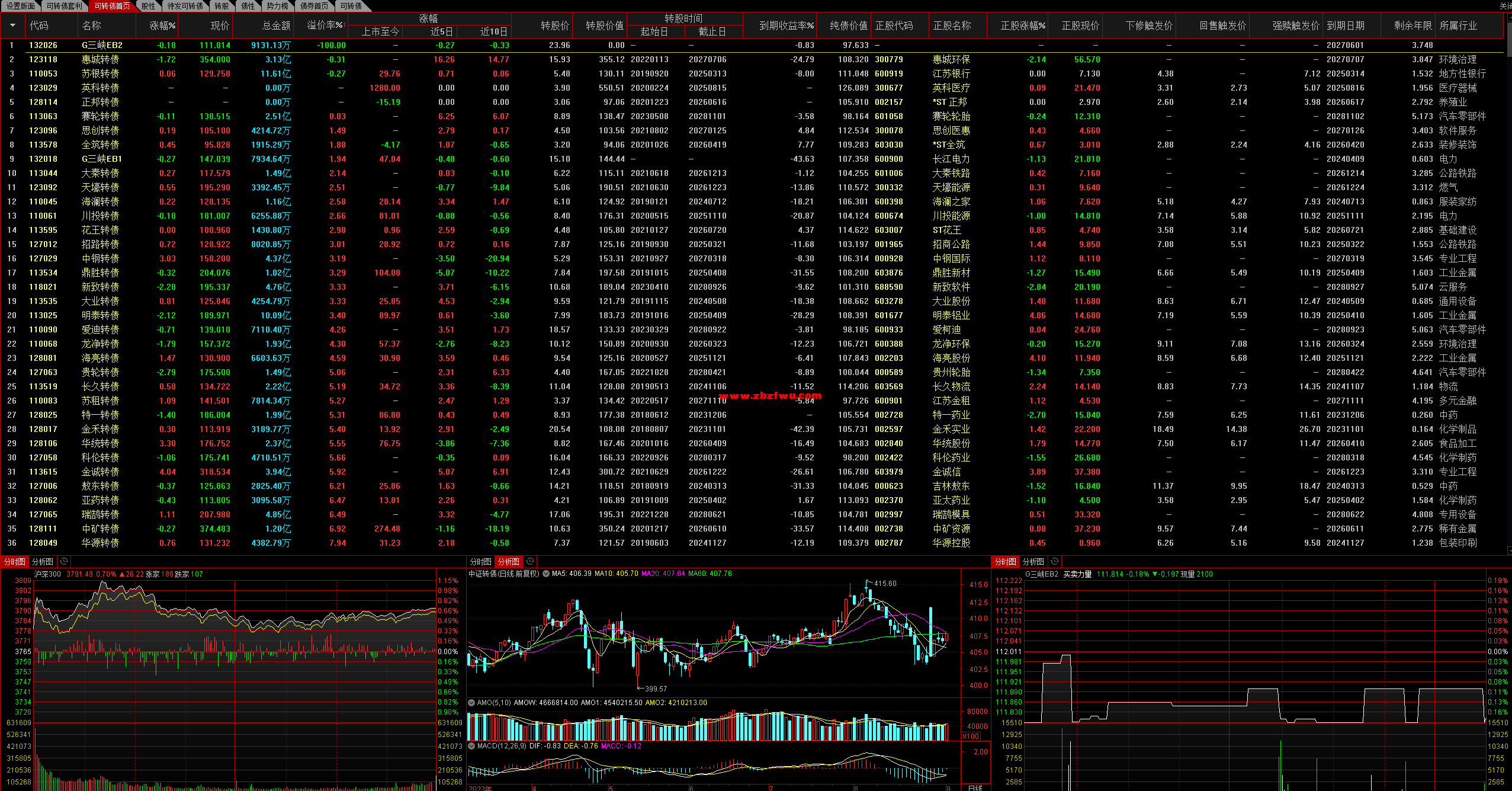Select 分时图 tab in the 中证转债 panel

480,562
